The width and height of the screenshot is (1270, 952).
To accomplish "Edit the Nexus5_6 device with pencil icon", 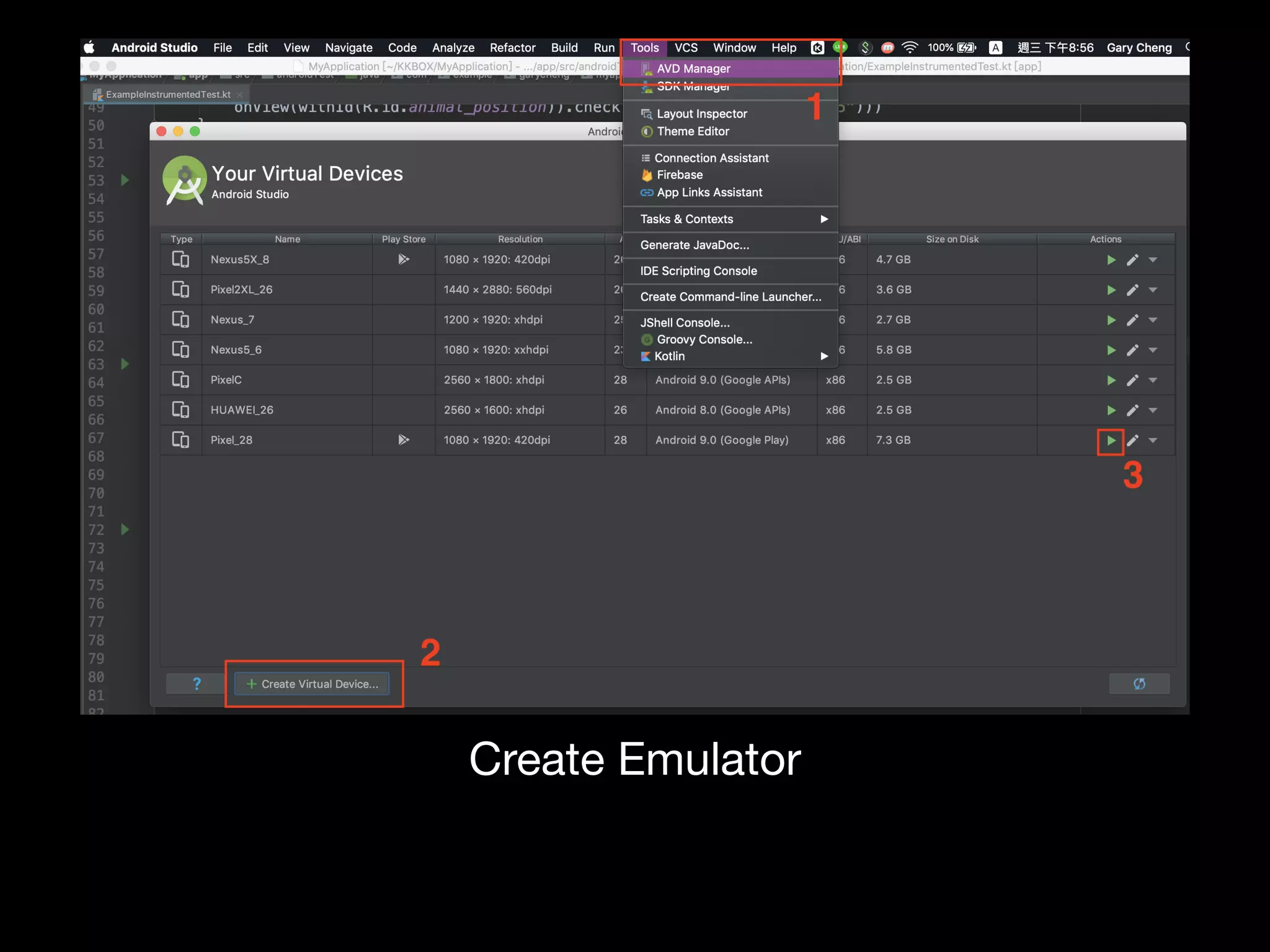I will [1132, 350].
